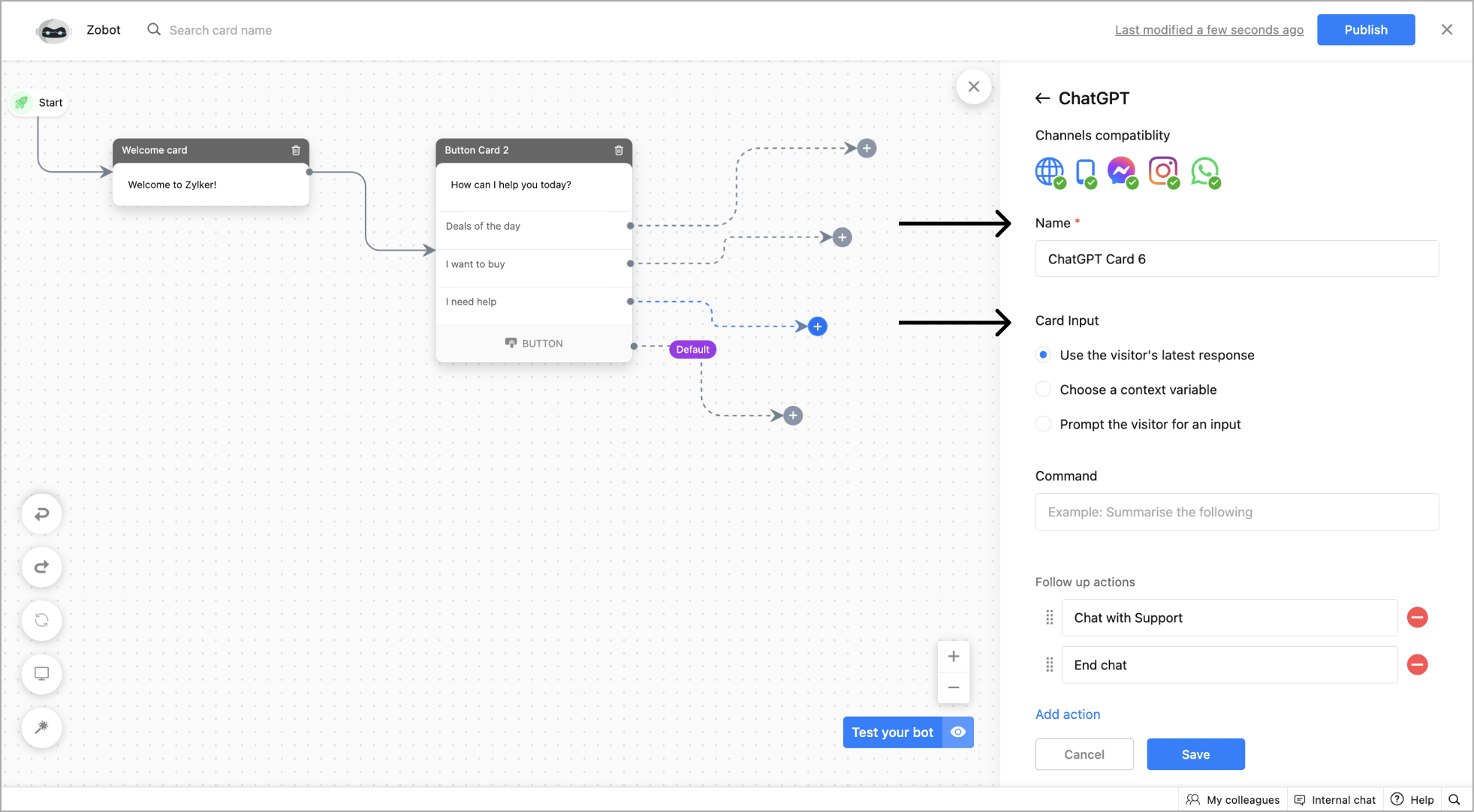Remove the End chat follow up action
This screenshot has height=812, width=1474.
[1418, 665]
